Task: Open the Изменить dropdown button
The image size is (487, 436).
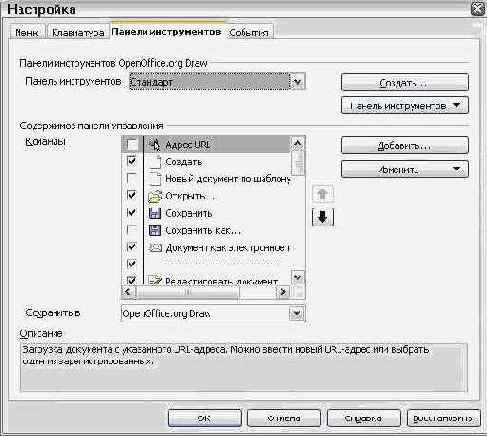Action: tap(405, 170)
